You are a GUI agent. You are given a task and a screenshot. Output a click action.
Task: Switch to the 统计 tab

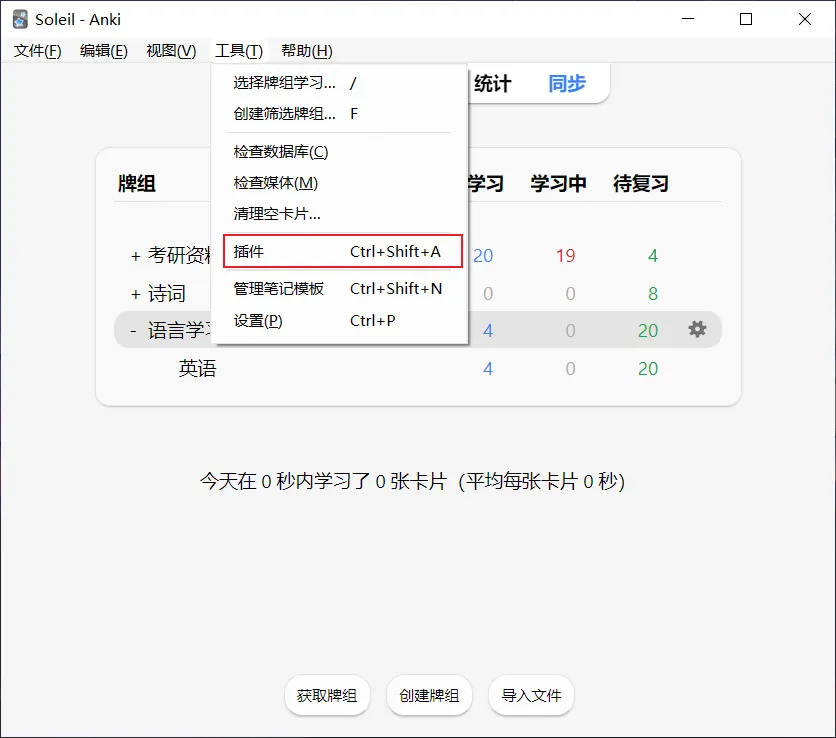492,84
